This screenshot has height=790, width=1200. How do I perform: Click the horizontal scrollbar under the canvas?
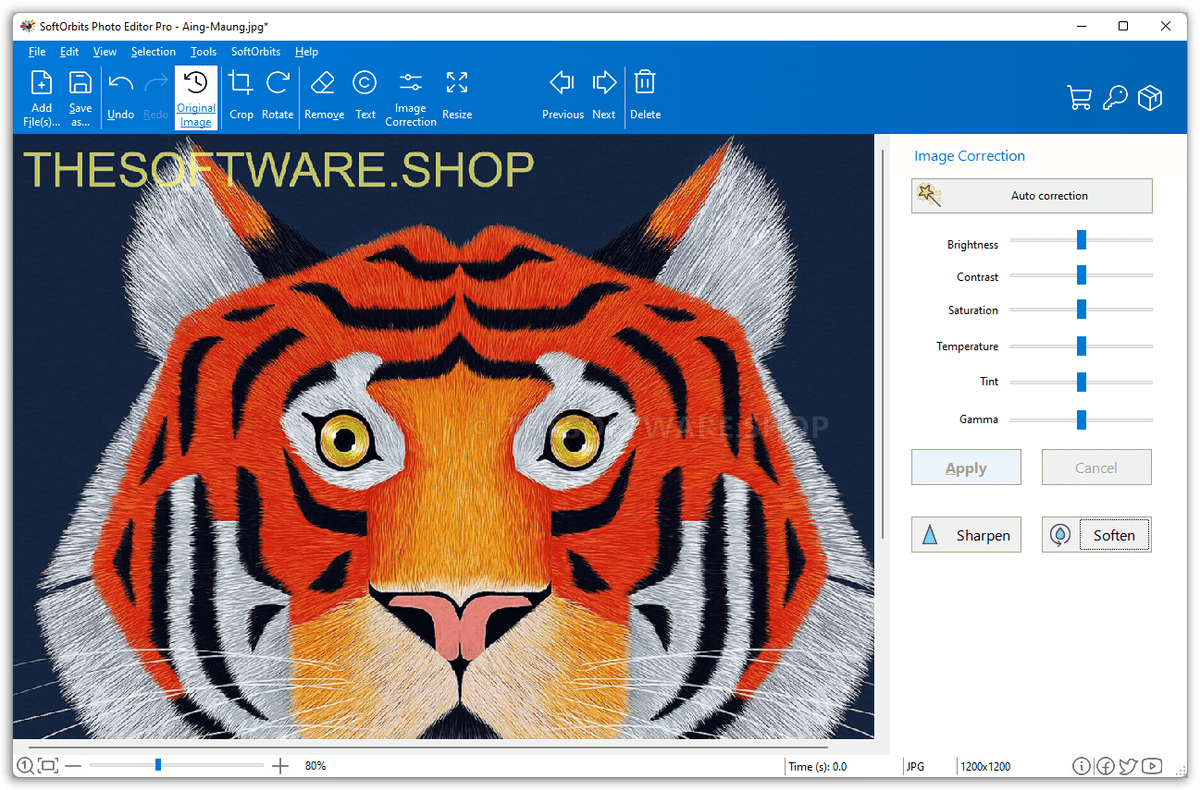point(428,746)
